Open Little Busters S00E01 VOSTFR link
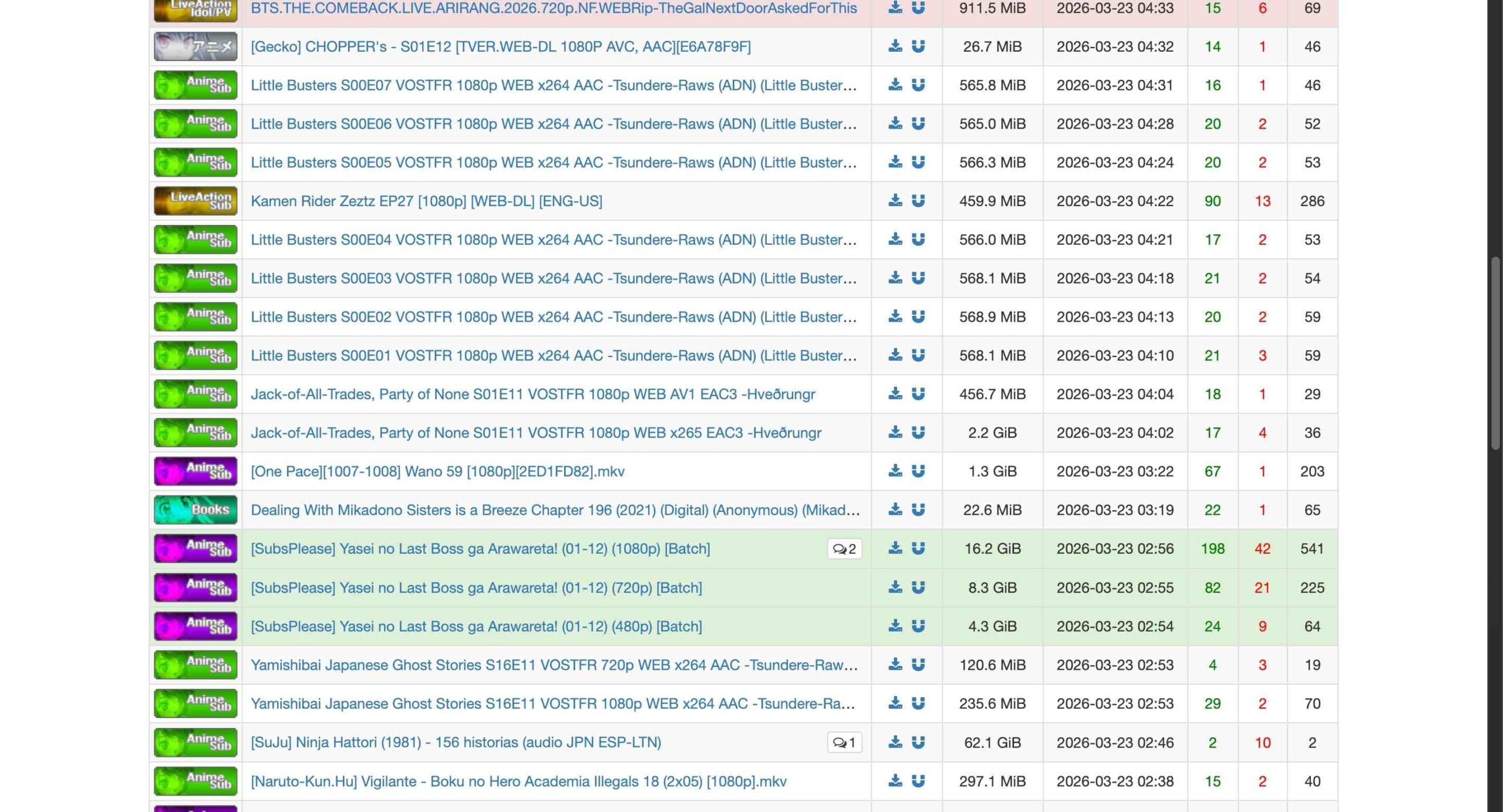The height and width of the screenshot is (812, 1503). pos(554,355)
